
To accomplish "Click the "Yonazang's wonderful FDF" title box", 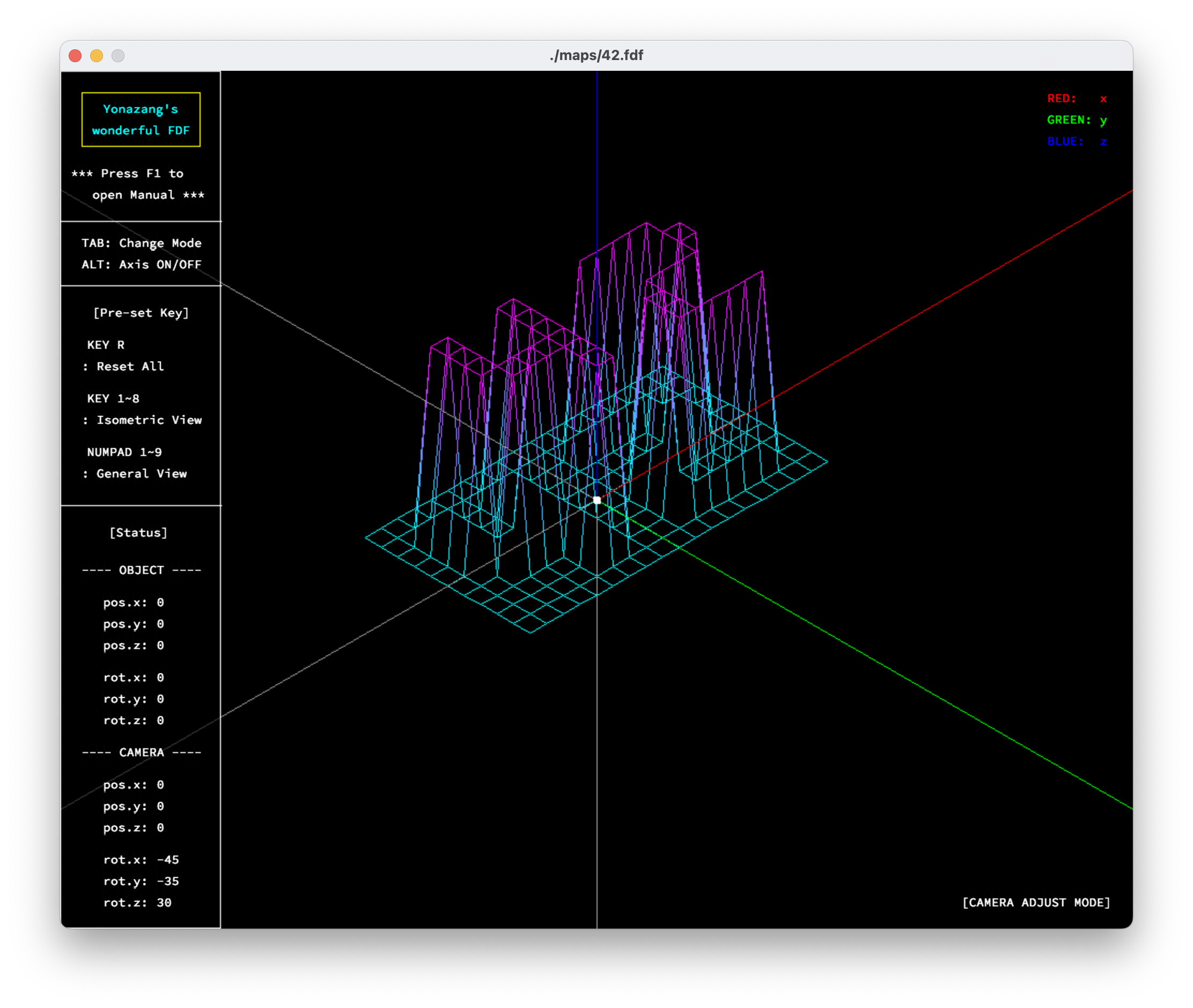I will pyautogui.click(x=141, y=120).
